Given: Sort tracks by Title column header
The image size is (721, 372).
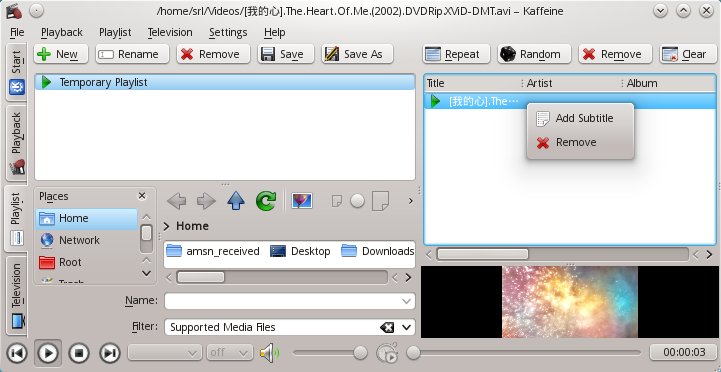Looking at the screenshot, I should tap(474, 83).
